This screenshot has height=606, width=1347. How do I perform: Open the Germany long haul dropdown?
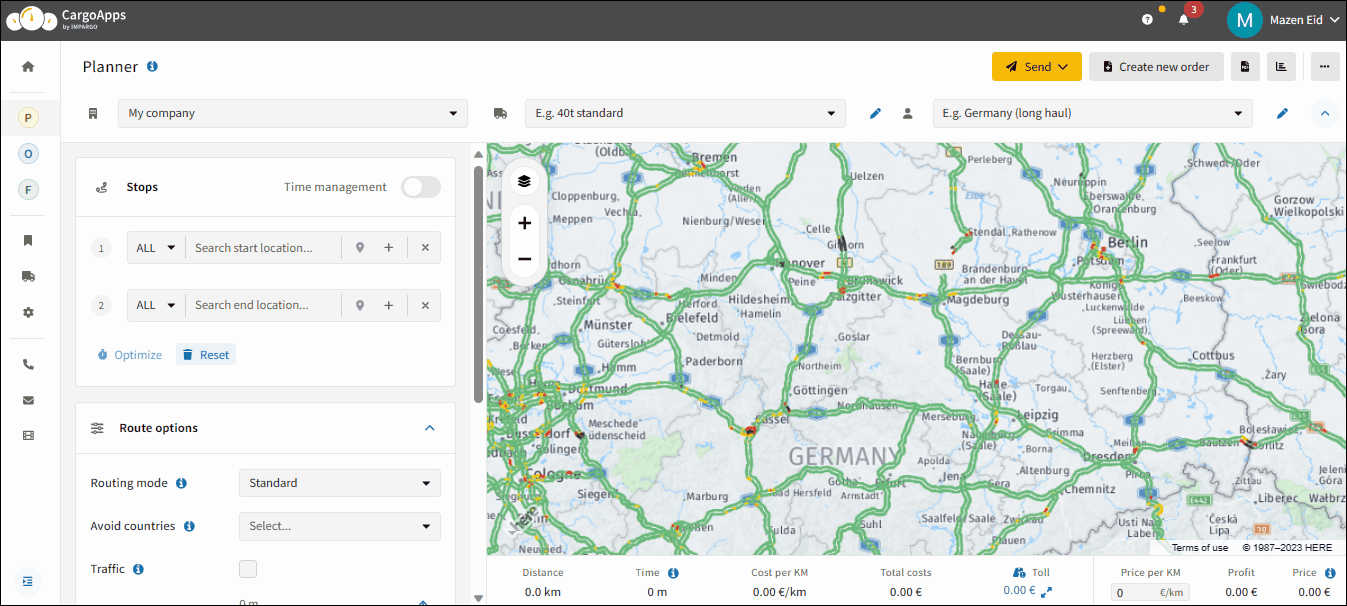coord(1092,113)
